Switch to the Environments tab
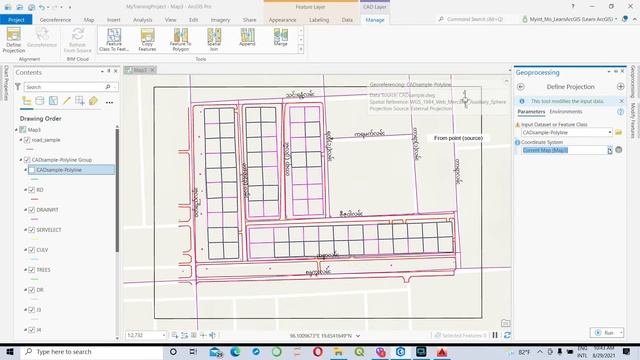 tap(566, 112)
